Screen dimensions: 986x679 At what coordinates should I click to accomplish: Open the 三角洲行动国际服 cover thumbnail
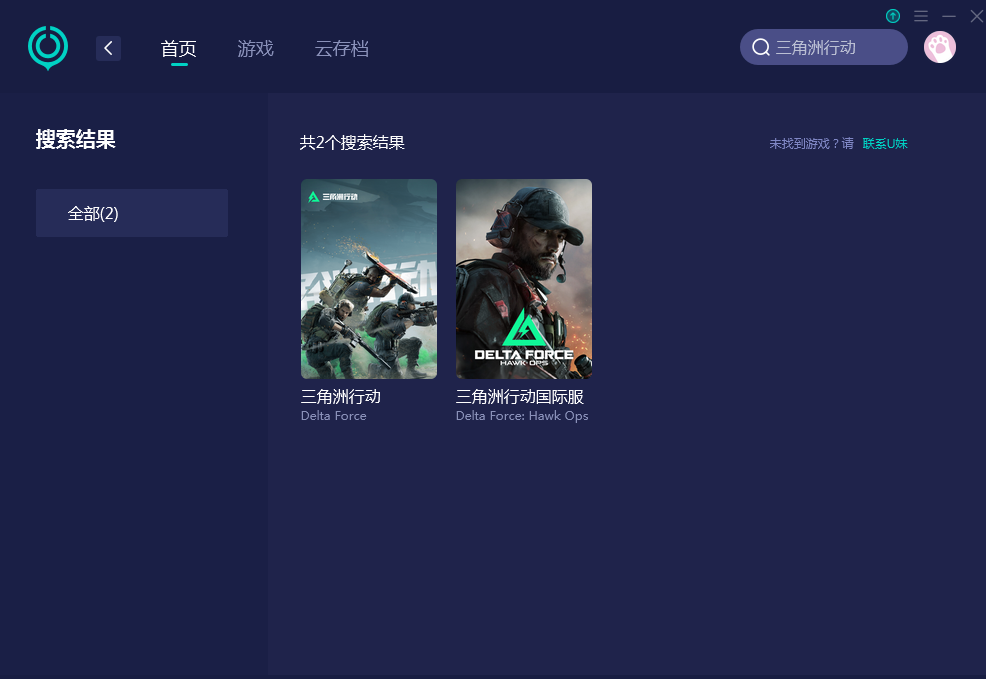(x=524, y=279)
